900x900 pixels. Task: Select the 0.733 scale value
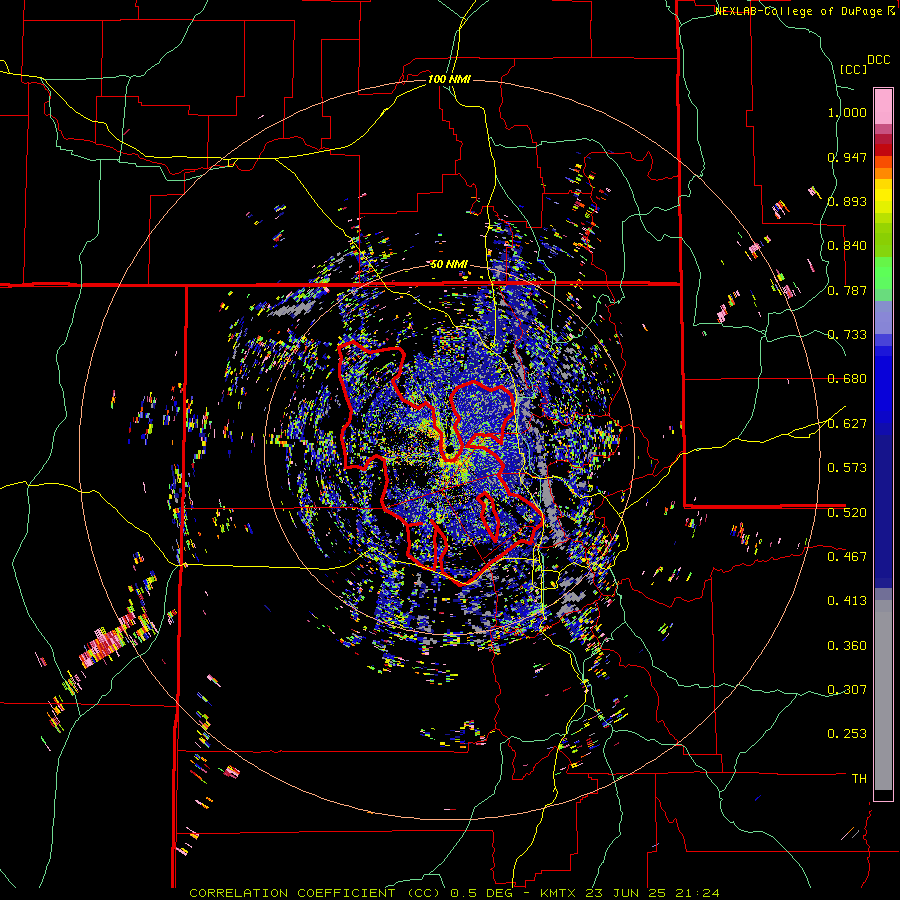click(847, 335)
